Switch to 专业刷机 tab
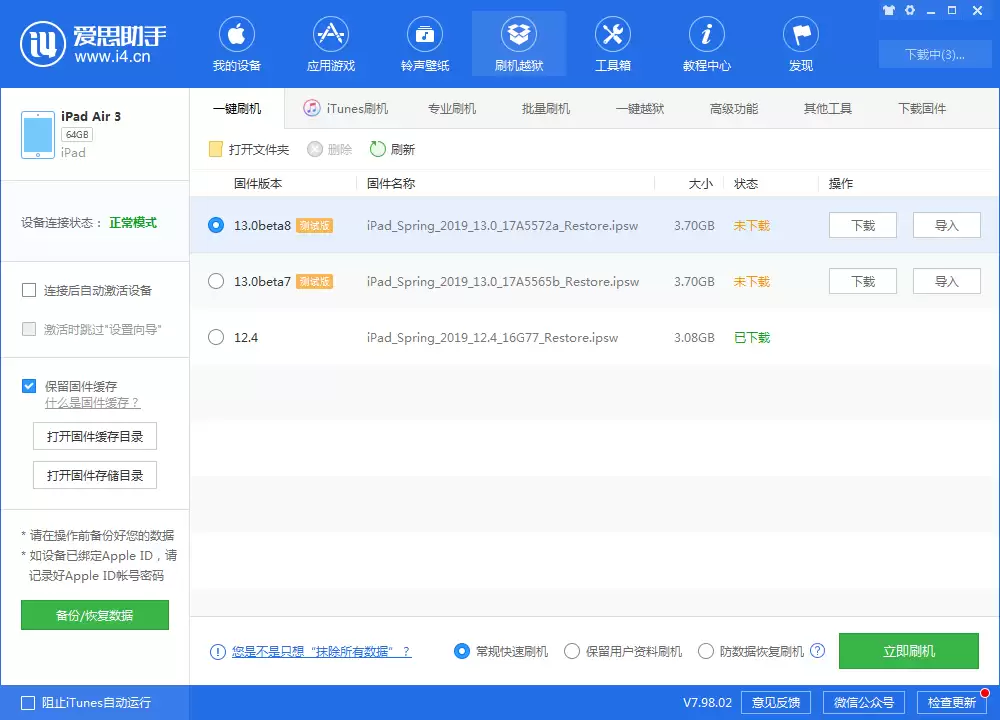The image size is (1000, 720). [x=452, y=108]
